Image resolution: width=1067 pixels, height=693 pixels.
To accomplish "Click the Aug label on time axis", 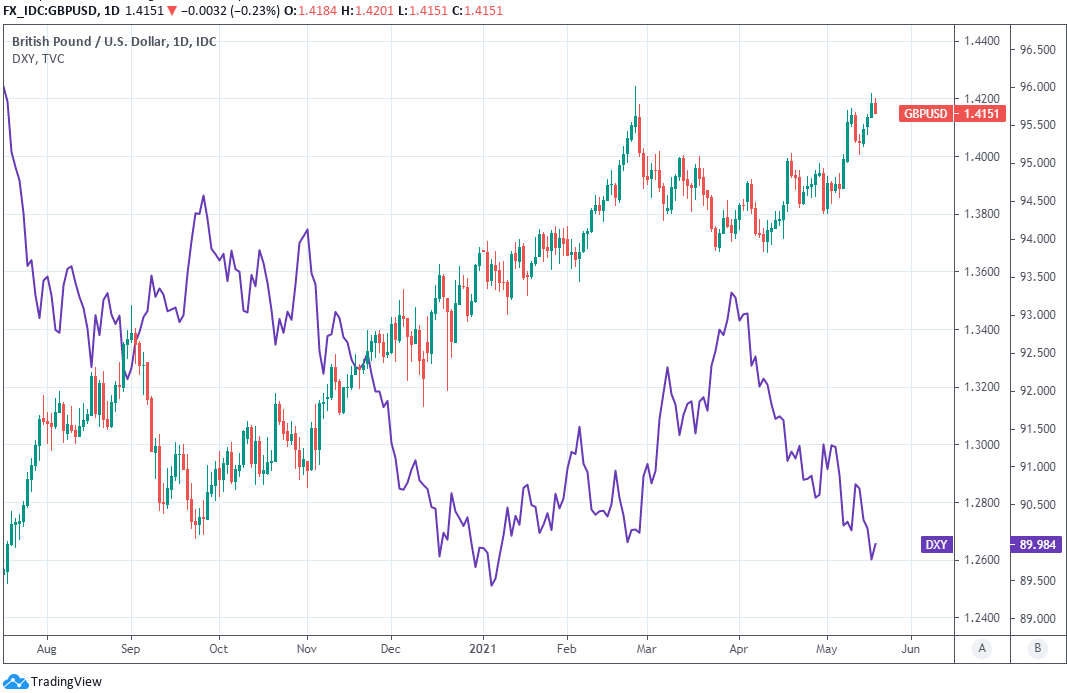I will [47, 648].
